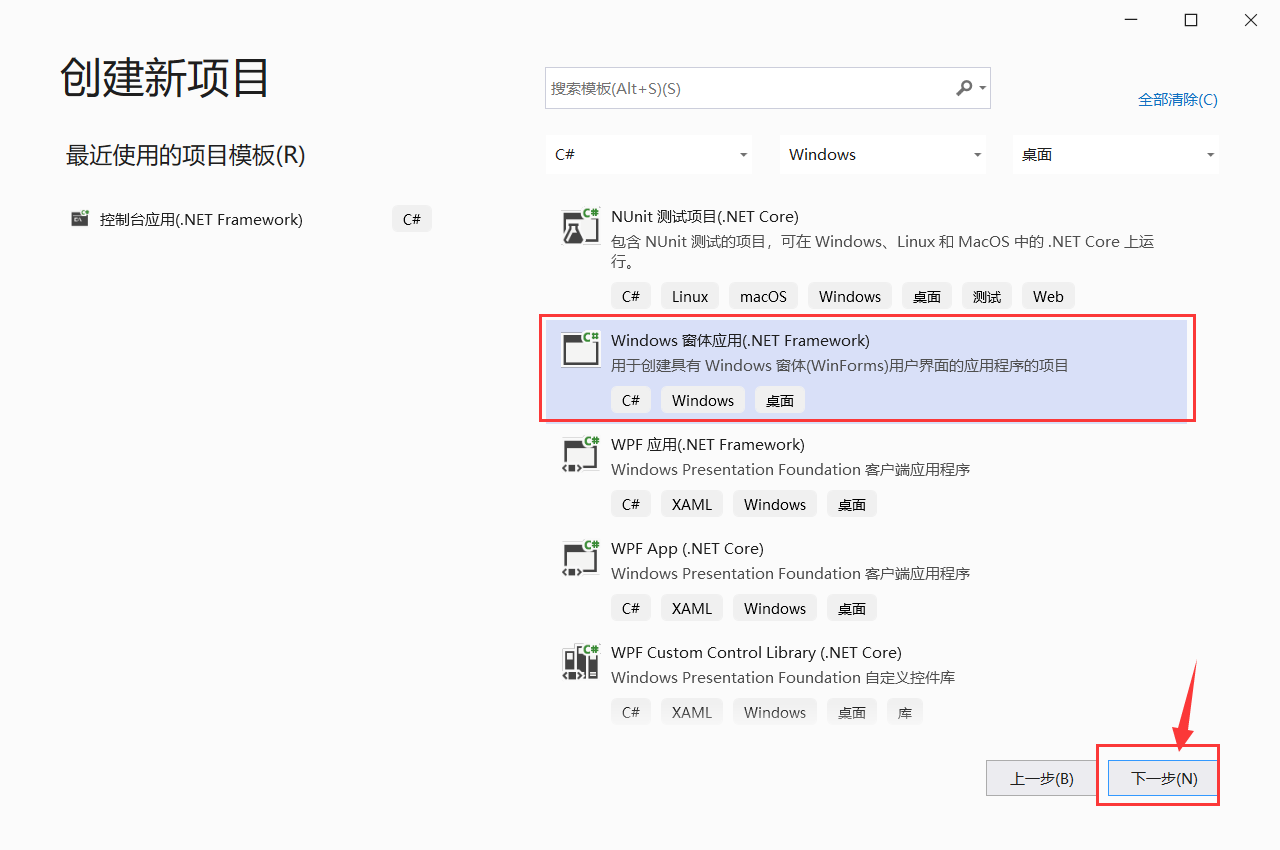Open the C# language filter dropdown
Screen dimensions: 1280x850
click(x=650, y=154)
